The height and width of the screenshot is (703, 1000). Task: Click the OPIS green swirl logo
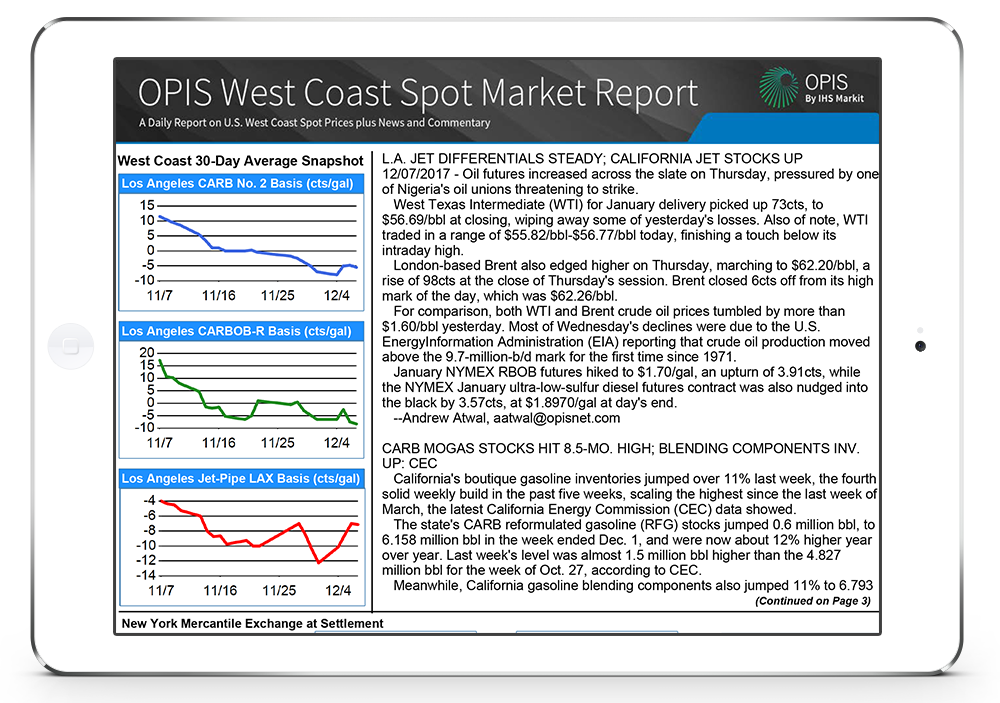coord(779,87)
